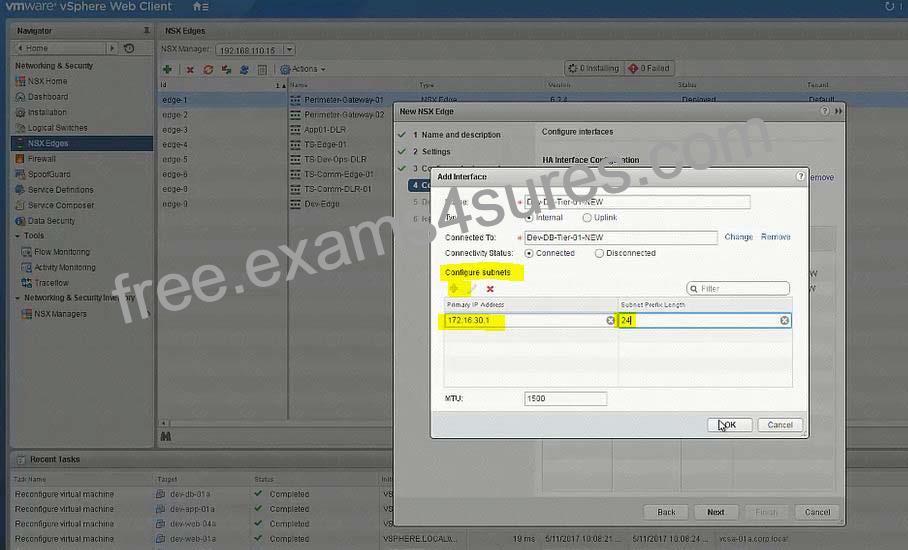Collapse the Networking & Security Inventory section
Screen dimensions: 908x550
point(17,298)
